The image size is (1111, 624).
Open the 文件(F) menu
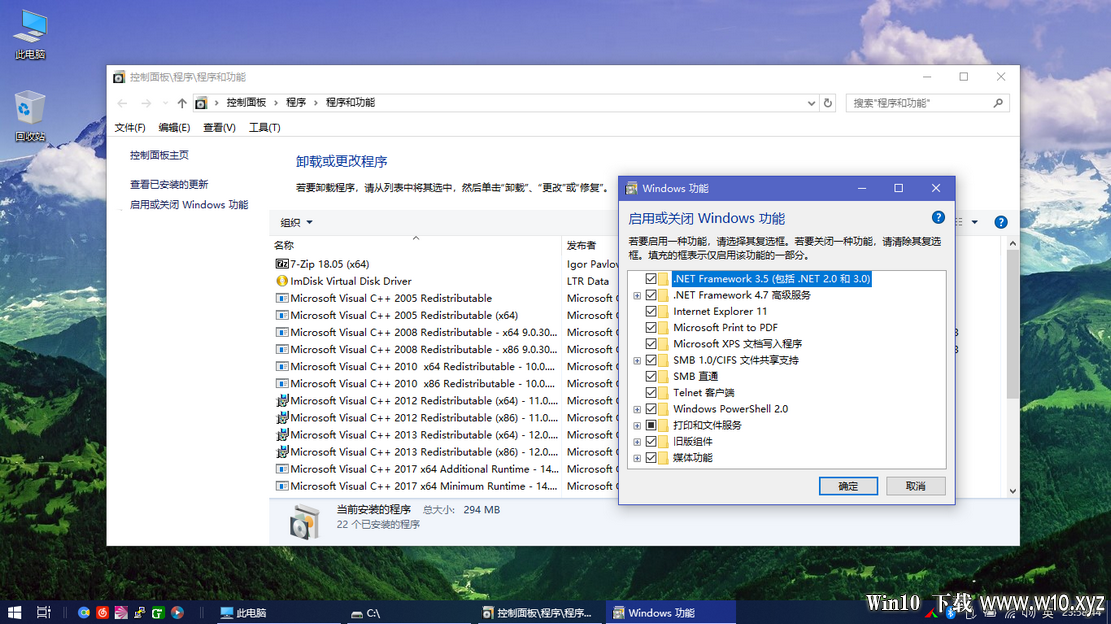(130, 127)
